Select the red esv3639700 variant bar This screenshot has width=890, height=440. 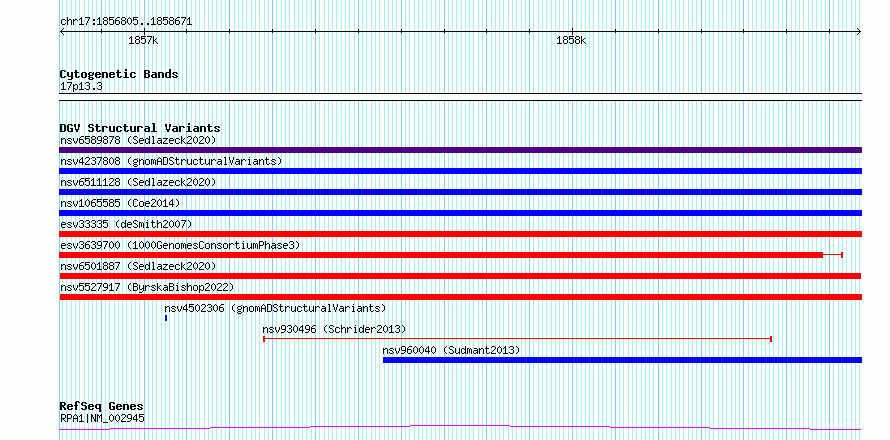click(451, 255)
